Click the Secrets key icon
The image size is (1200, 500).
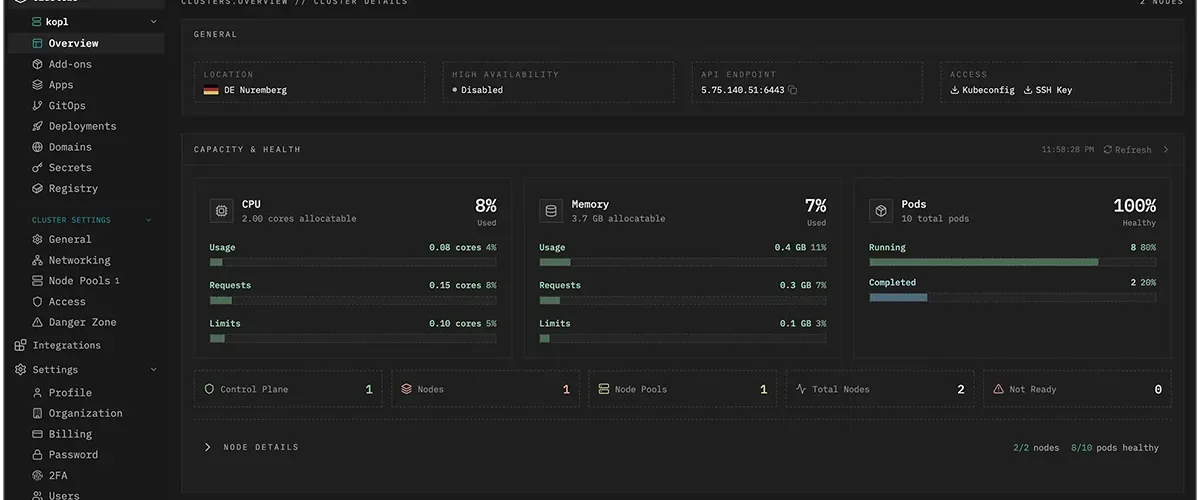[x=38, y=168]
